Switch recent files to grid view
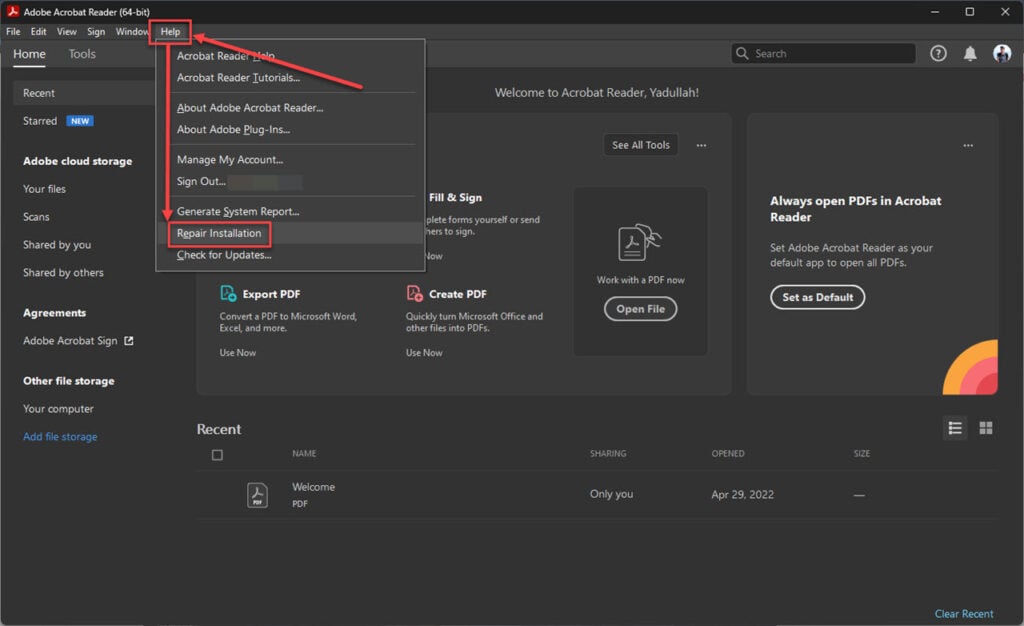The height and width of the screenshot is (626, 1024). pyautogui.click(x=985, y=428)
